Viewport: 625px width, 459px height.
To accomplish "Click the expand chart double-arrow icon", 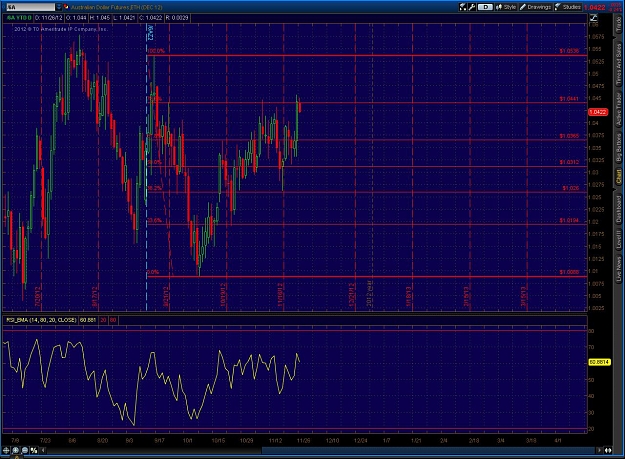I will click(x=608, y=450).
